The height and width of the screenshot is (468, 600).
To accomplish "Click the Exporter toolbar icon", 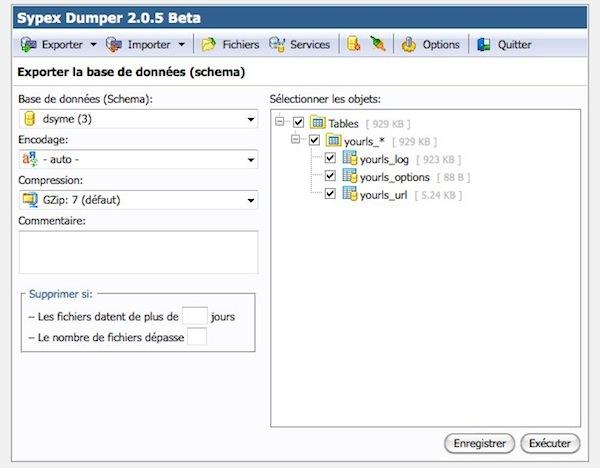I will (x=29, y=45).
